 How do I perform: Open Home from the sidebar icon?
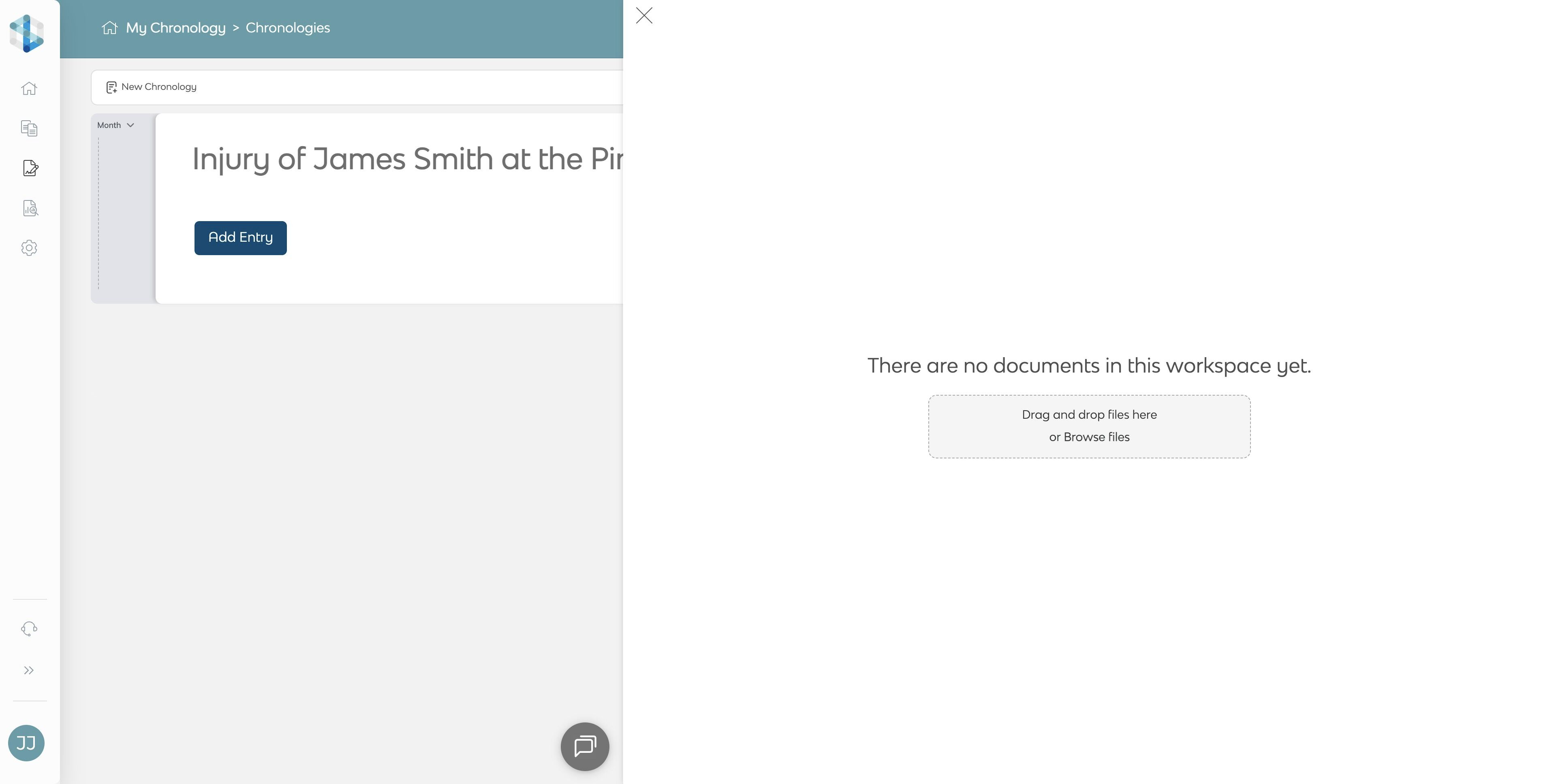[29, 89]
